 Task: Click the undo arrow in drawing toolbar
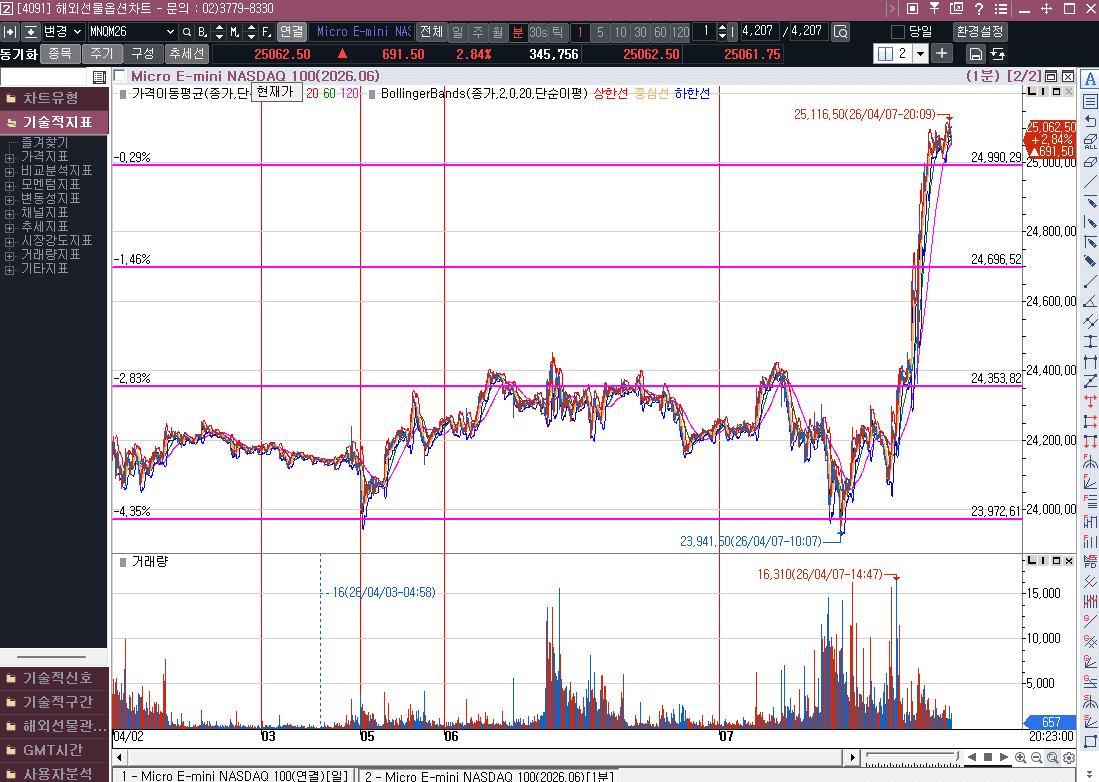point(1090,121)
